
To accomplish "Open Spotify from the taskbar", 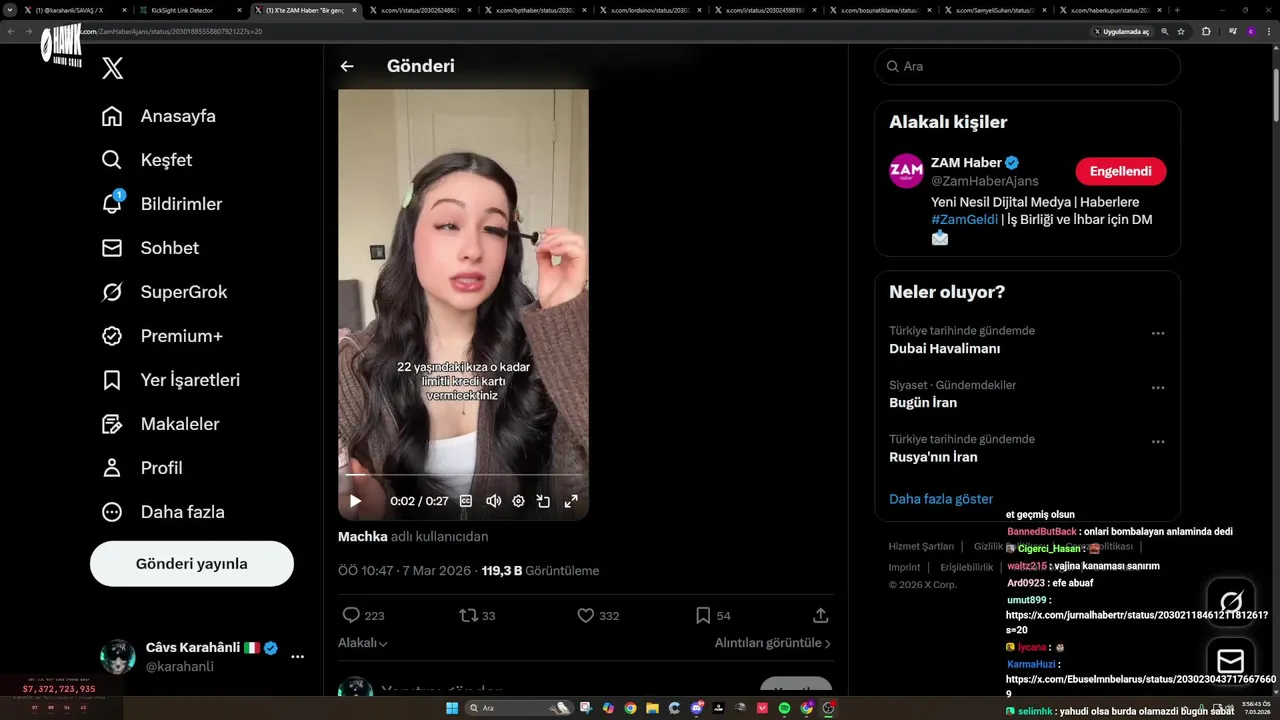I will pos(784,708).
